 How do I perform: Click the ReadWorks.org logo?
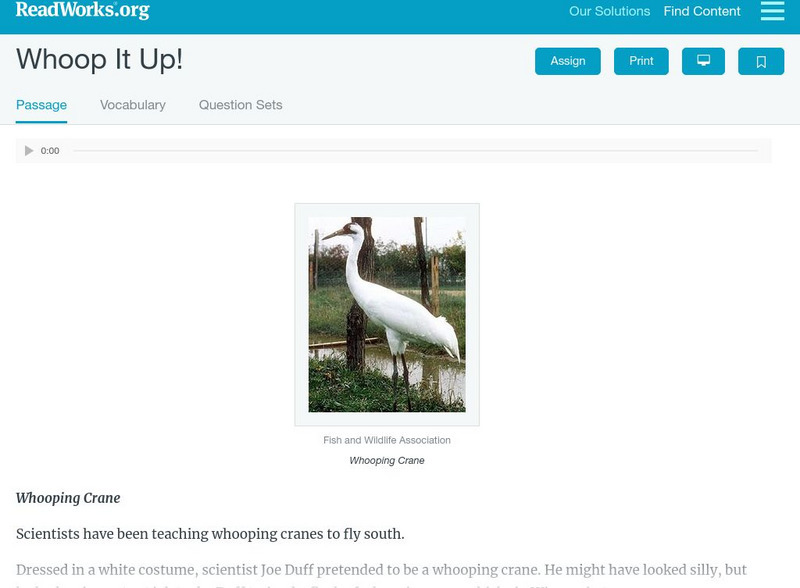(x=83, y=10)
